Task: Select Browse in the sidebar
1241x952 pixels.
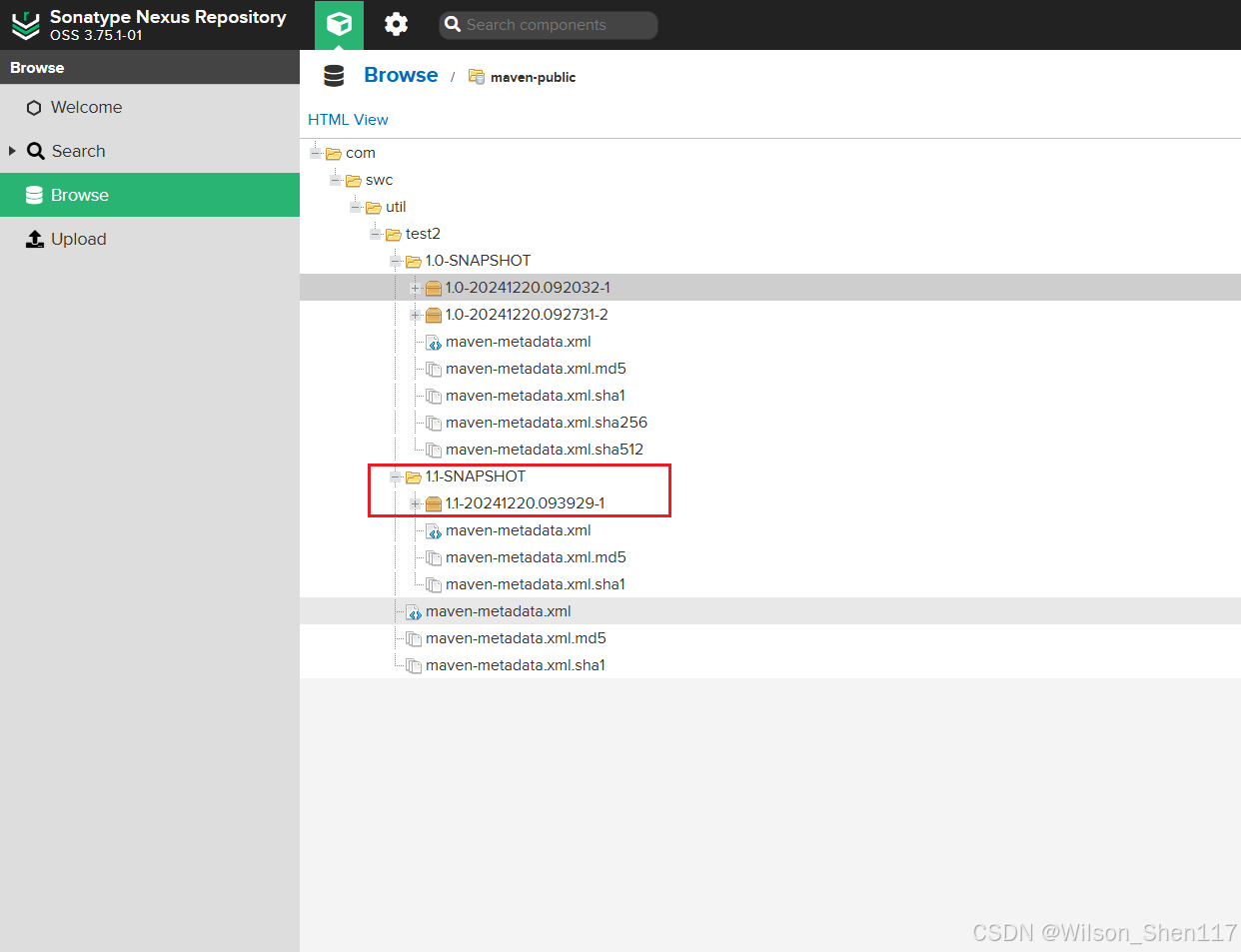Action: (150, 195)
